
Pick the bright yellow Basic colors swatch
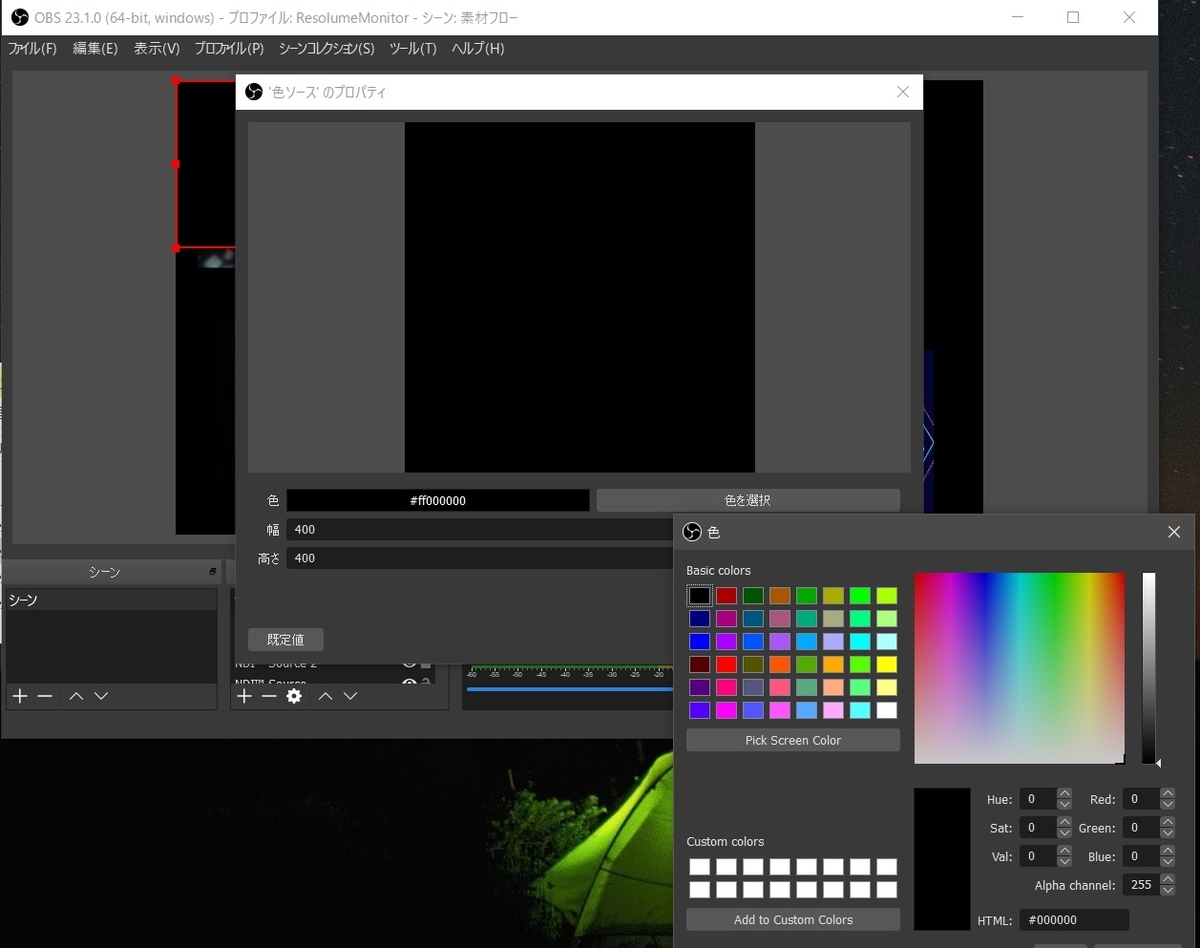887,664
